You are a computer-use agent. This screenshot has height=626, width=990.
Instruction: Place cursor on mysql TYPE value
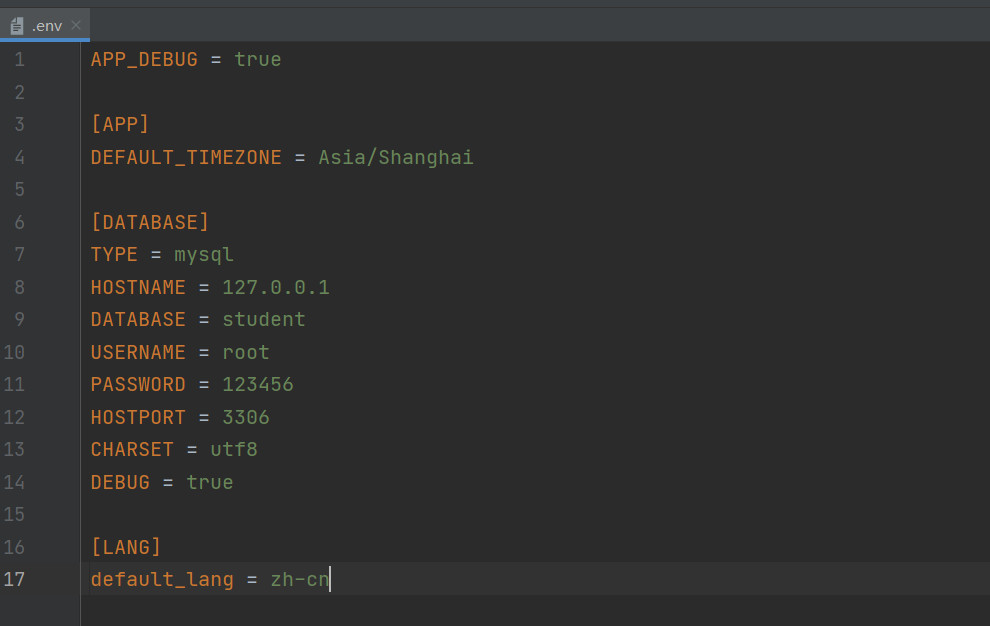204,255
